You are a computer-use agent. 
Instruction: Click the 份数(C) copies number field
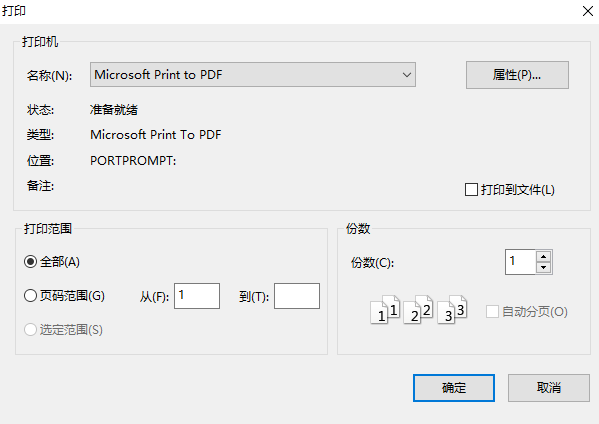pyautogui.click(x=520, y=262)
